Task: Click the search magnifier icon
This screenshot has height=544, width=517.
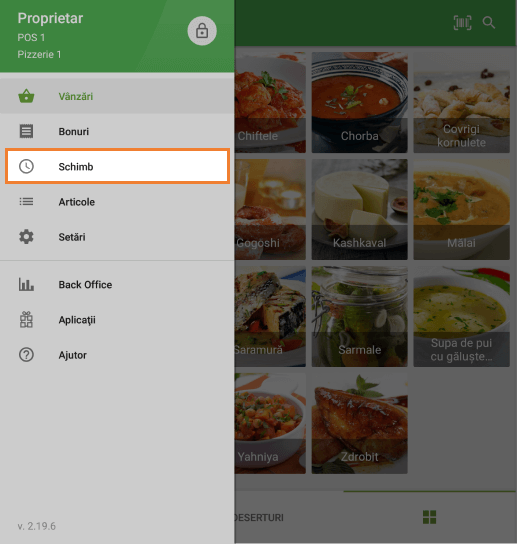Action: point(489,23)
